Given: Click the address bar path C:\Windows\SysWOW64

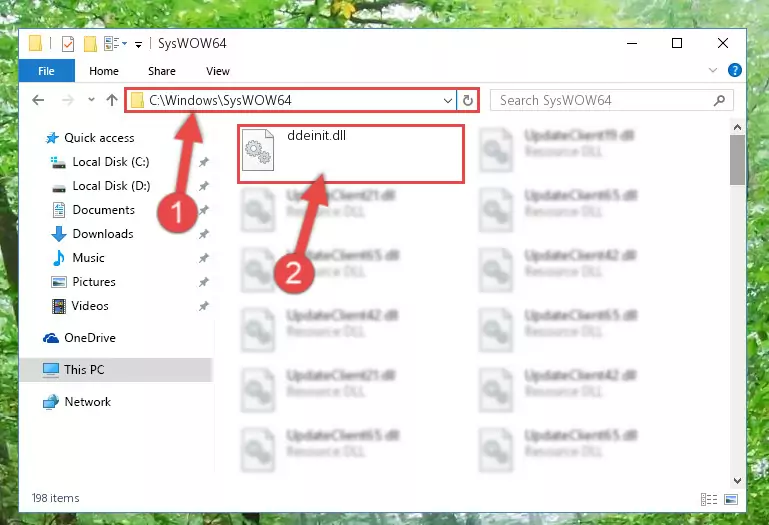Looking at the screenshot, I should (x=220, y=101).
